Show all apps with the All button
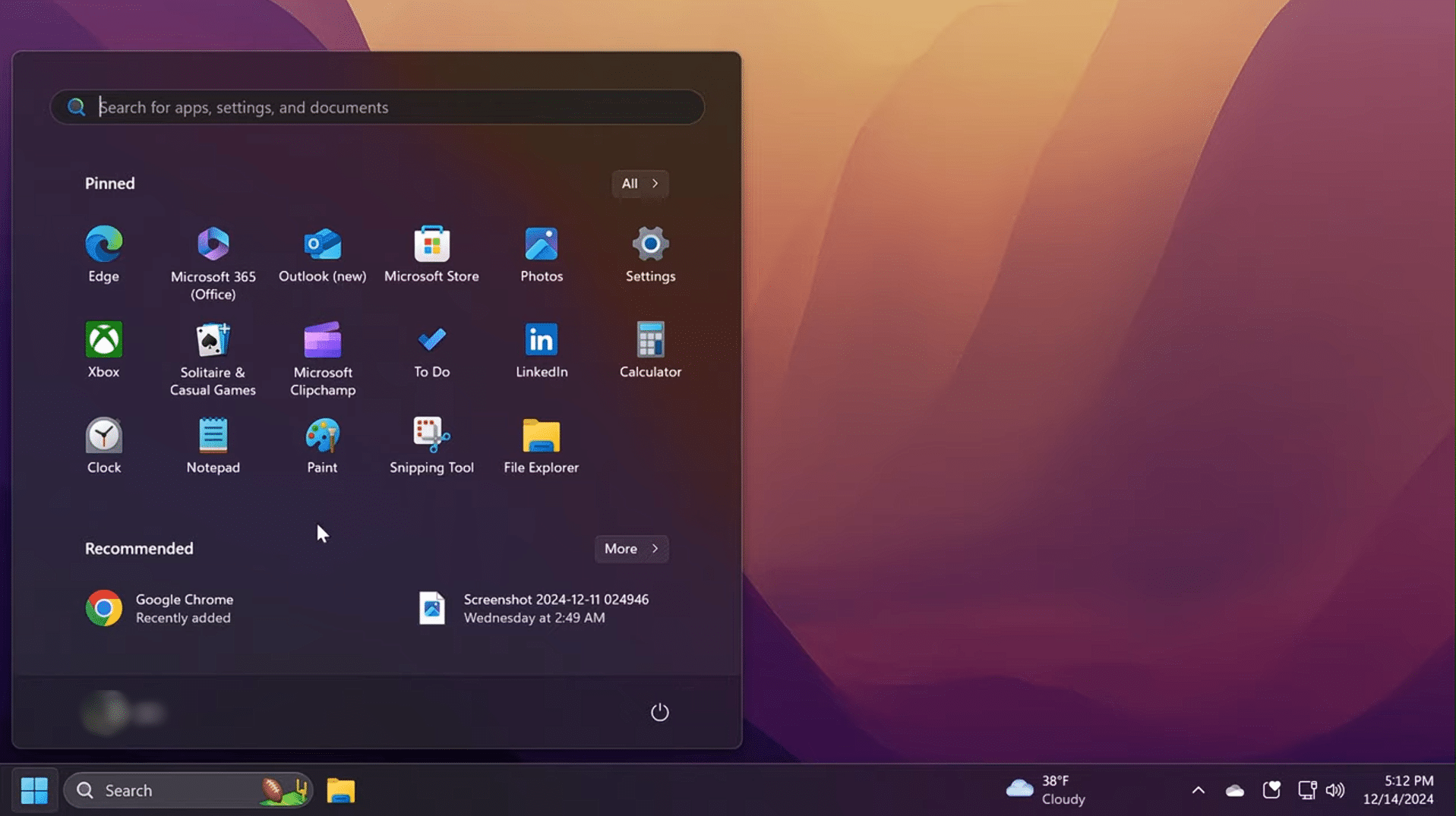The image size is (1456, 816). pos(640,184)
